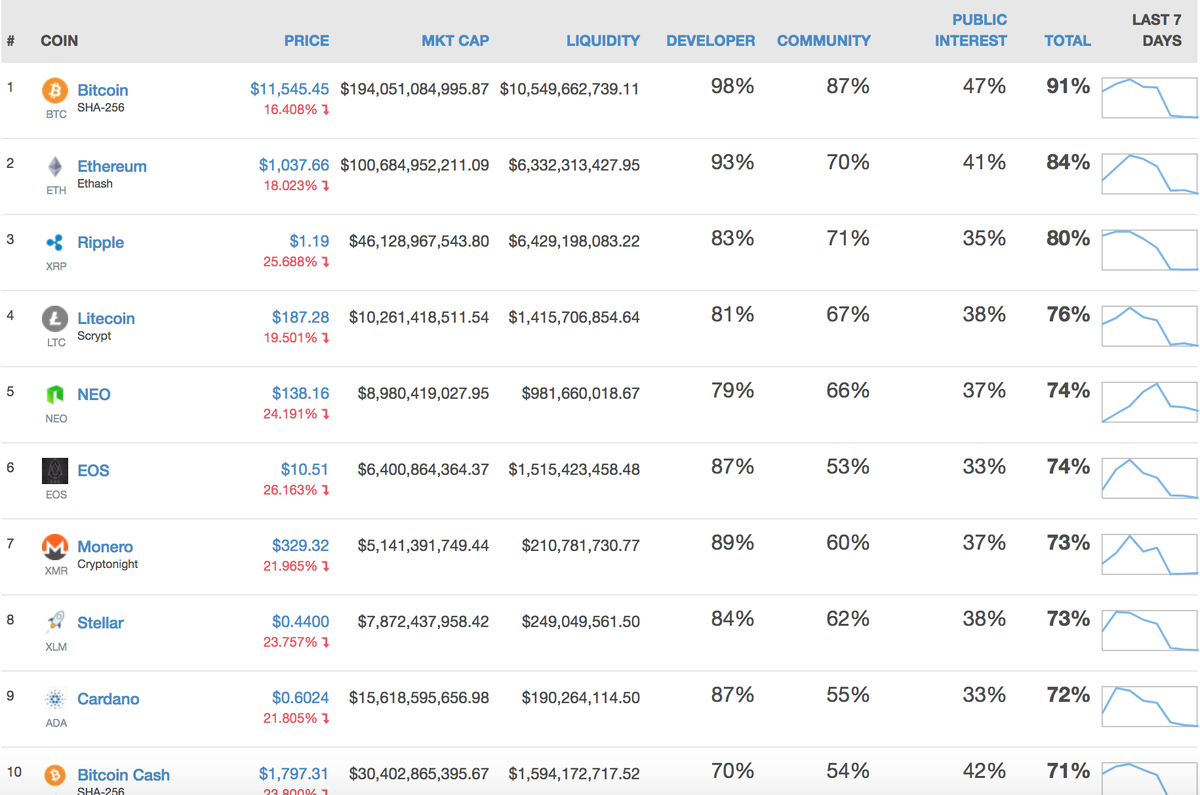Screen dimensions: 1200x795
Task: Open the Bitcoin Cash coin link
Action: [x=124, y=775]
